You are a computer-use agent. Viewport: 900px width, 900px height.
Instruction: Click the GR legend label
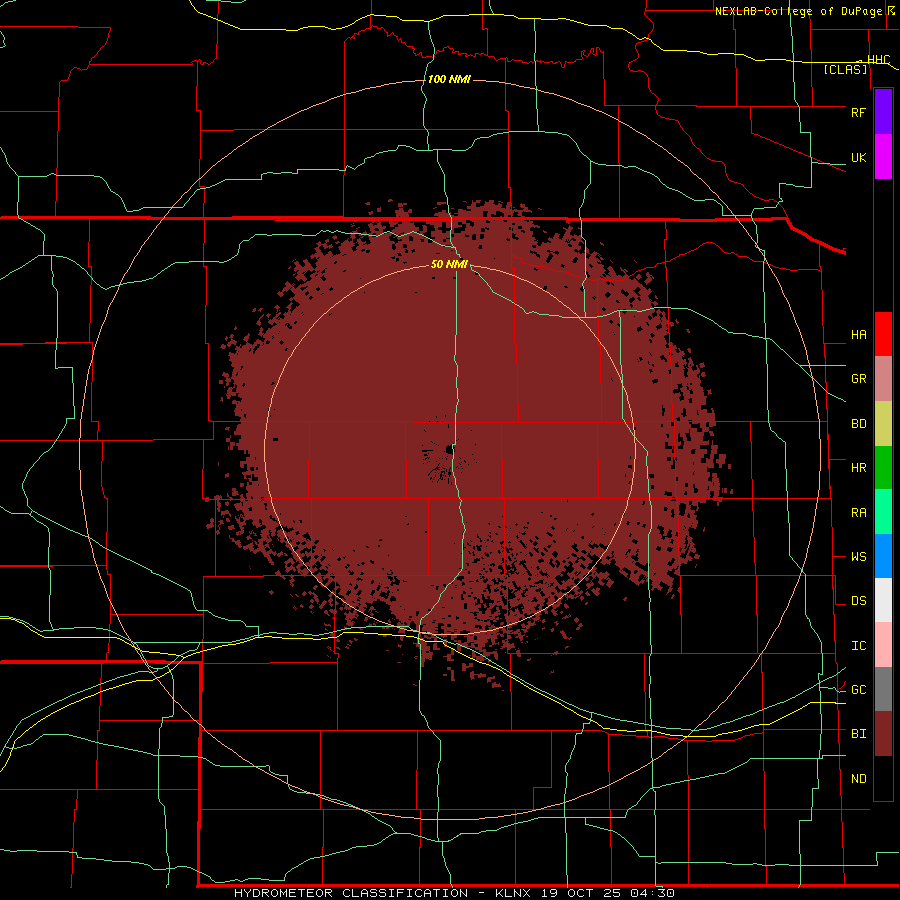click(x=858, y=379)
